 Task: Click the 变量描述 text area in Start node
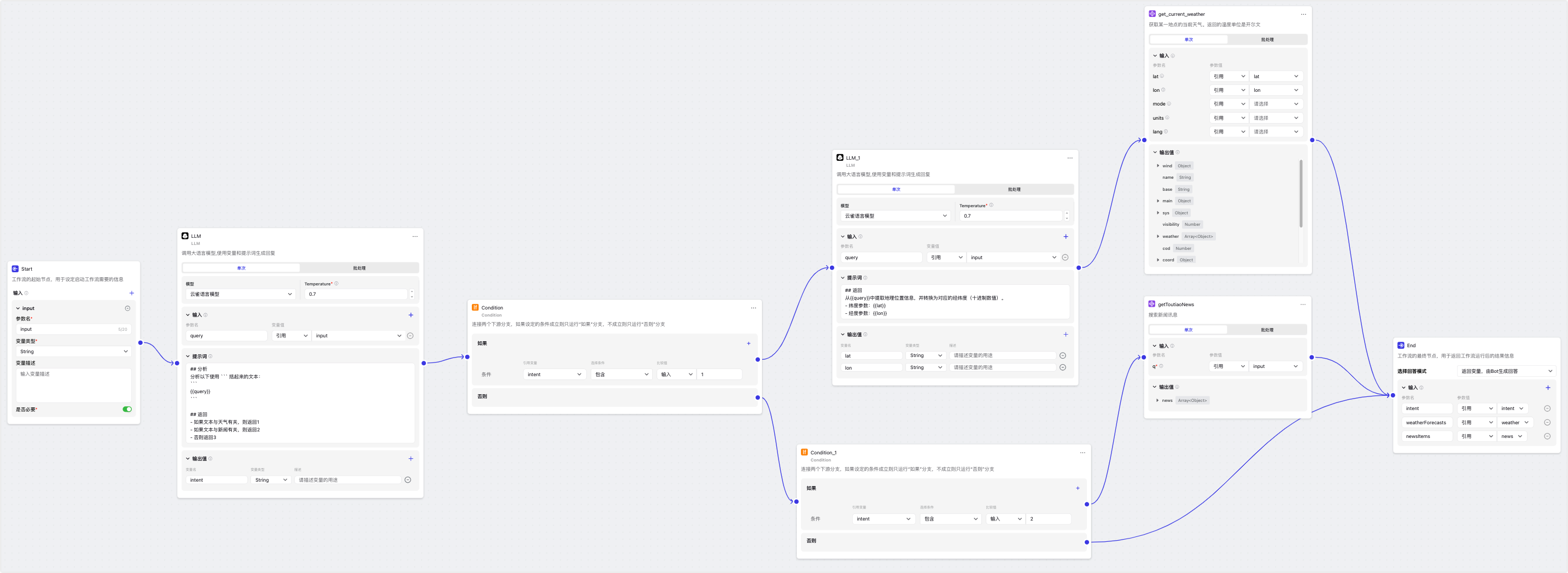pyautogui.click(x=73, y=384)
